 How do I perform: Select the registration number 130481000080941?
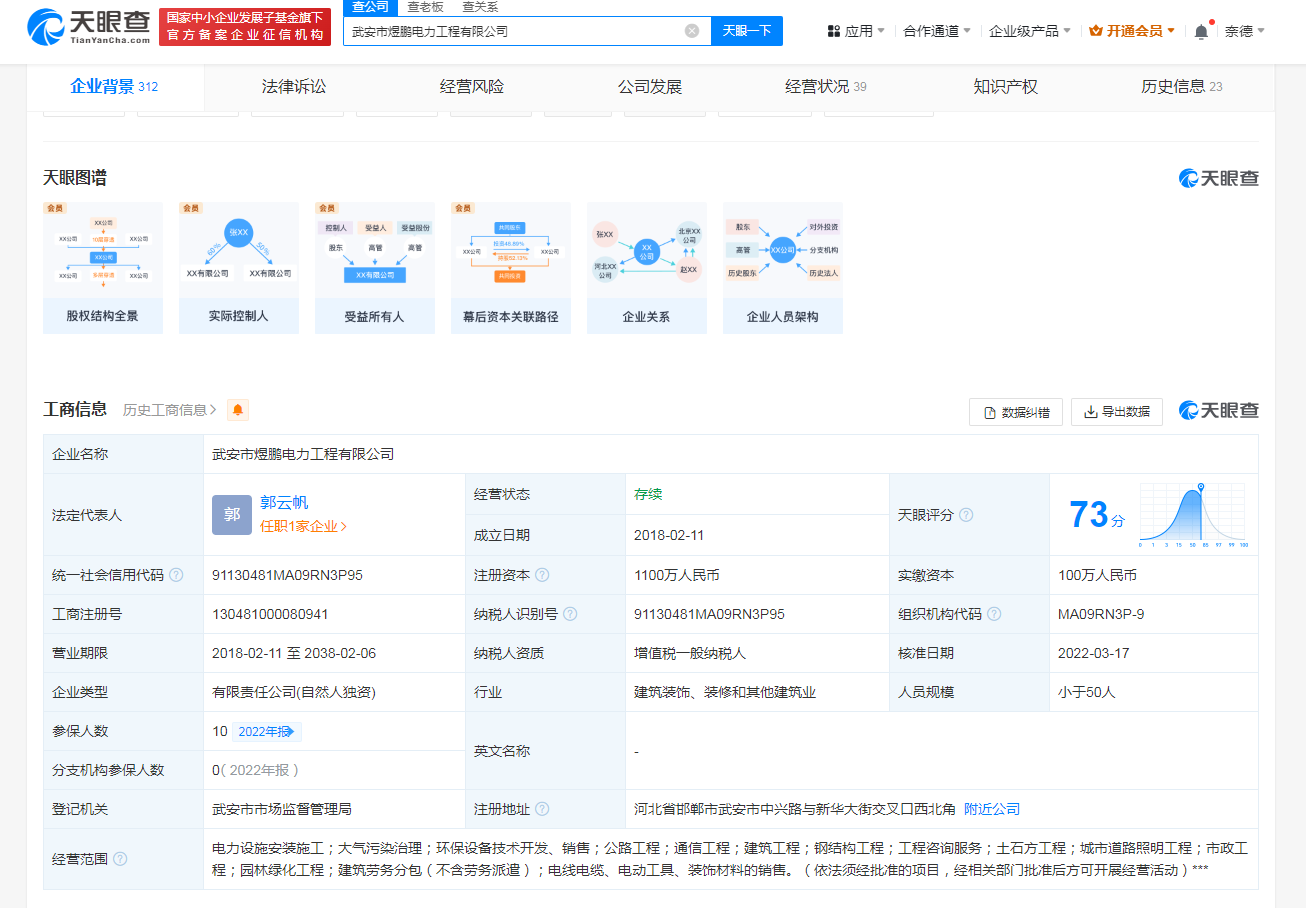[270, 614]
